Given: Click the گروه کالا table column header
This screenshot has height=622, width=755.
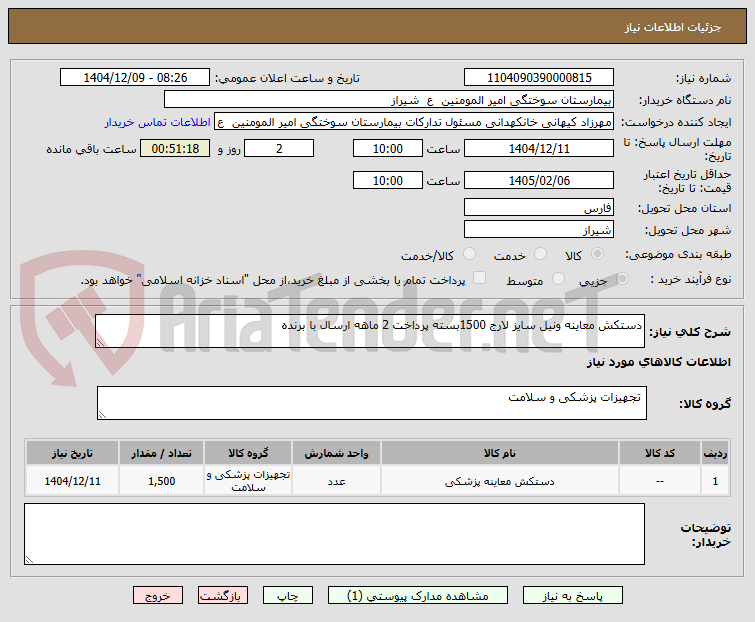Looking at the screenshot, I should click(x=248, y=453).
